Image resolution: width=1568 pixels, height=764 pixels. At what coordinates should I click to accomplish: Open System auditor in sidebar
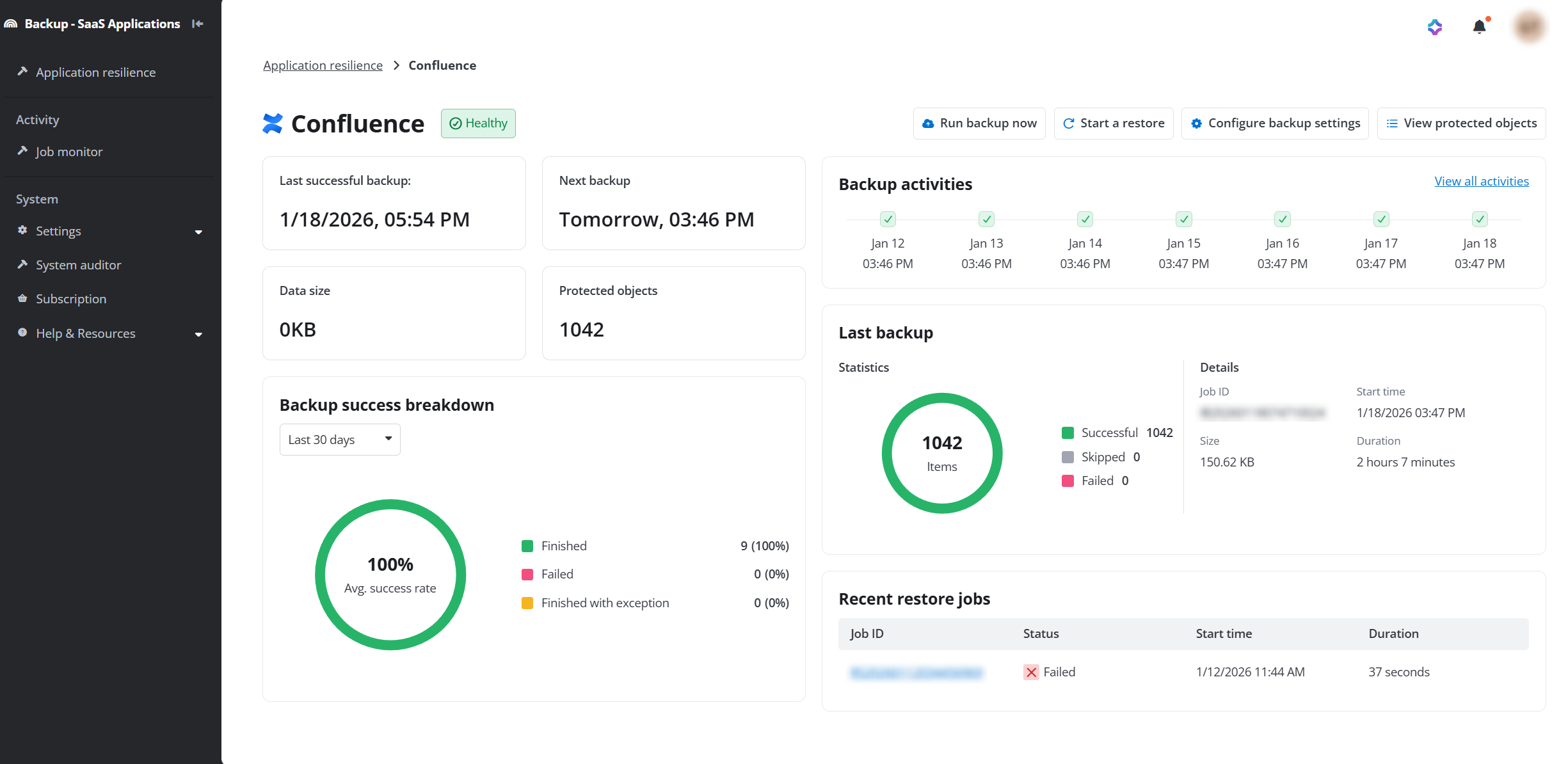(78, 265)
